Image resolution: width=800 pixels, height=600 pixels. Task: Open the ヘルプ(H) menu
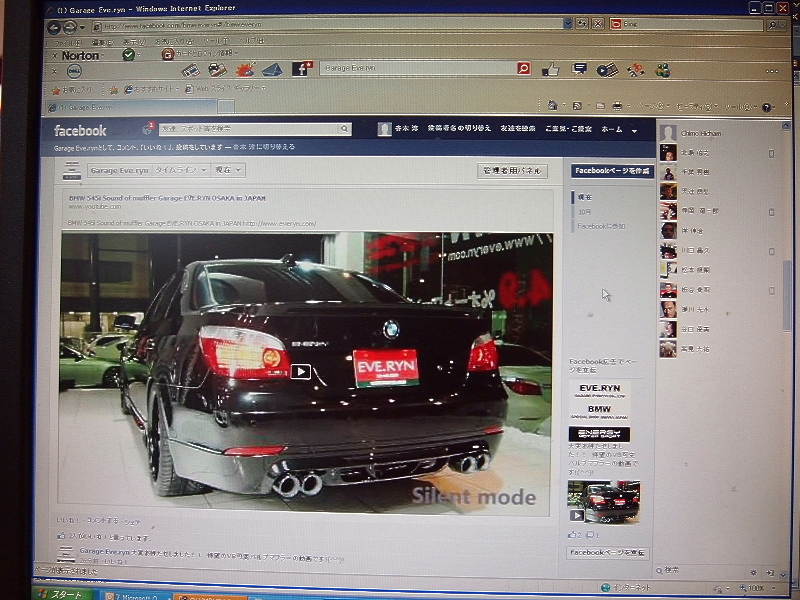[252, 40]
